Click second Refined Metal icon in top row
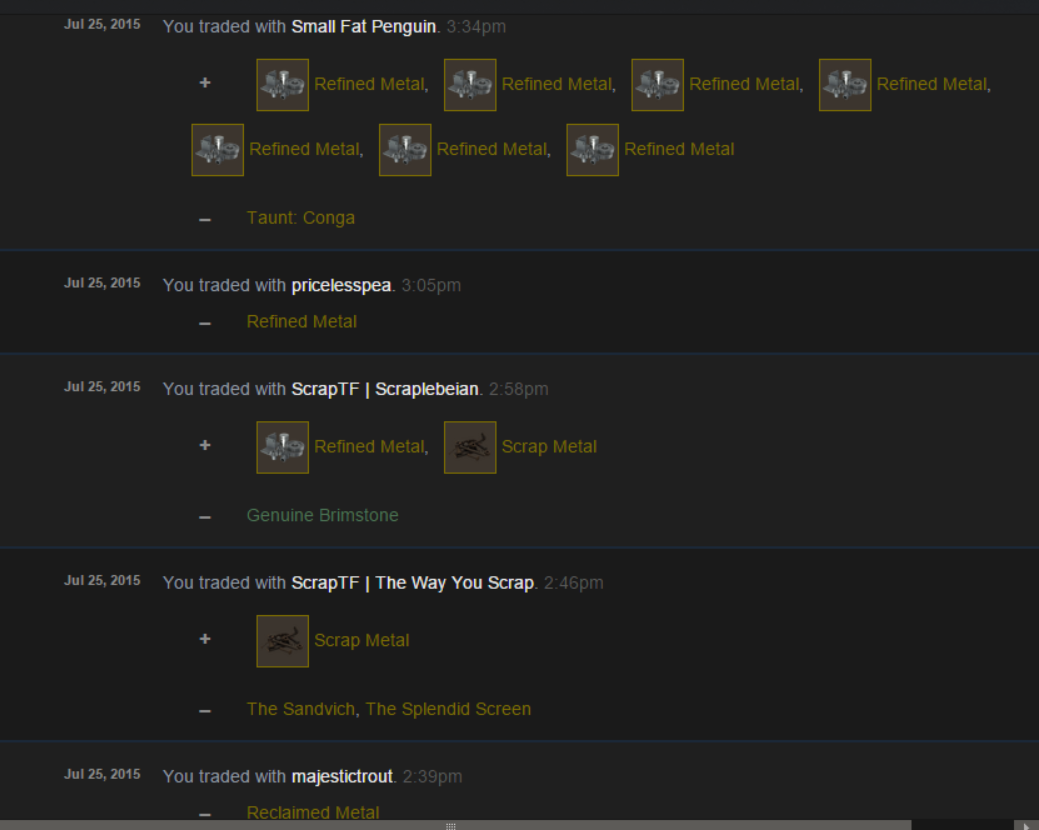 pos(470,85)
